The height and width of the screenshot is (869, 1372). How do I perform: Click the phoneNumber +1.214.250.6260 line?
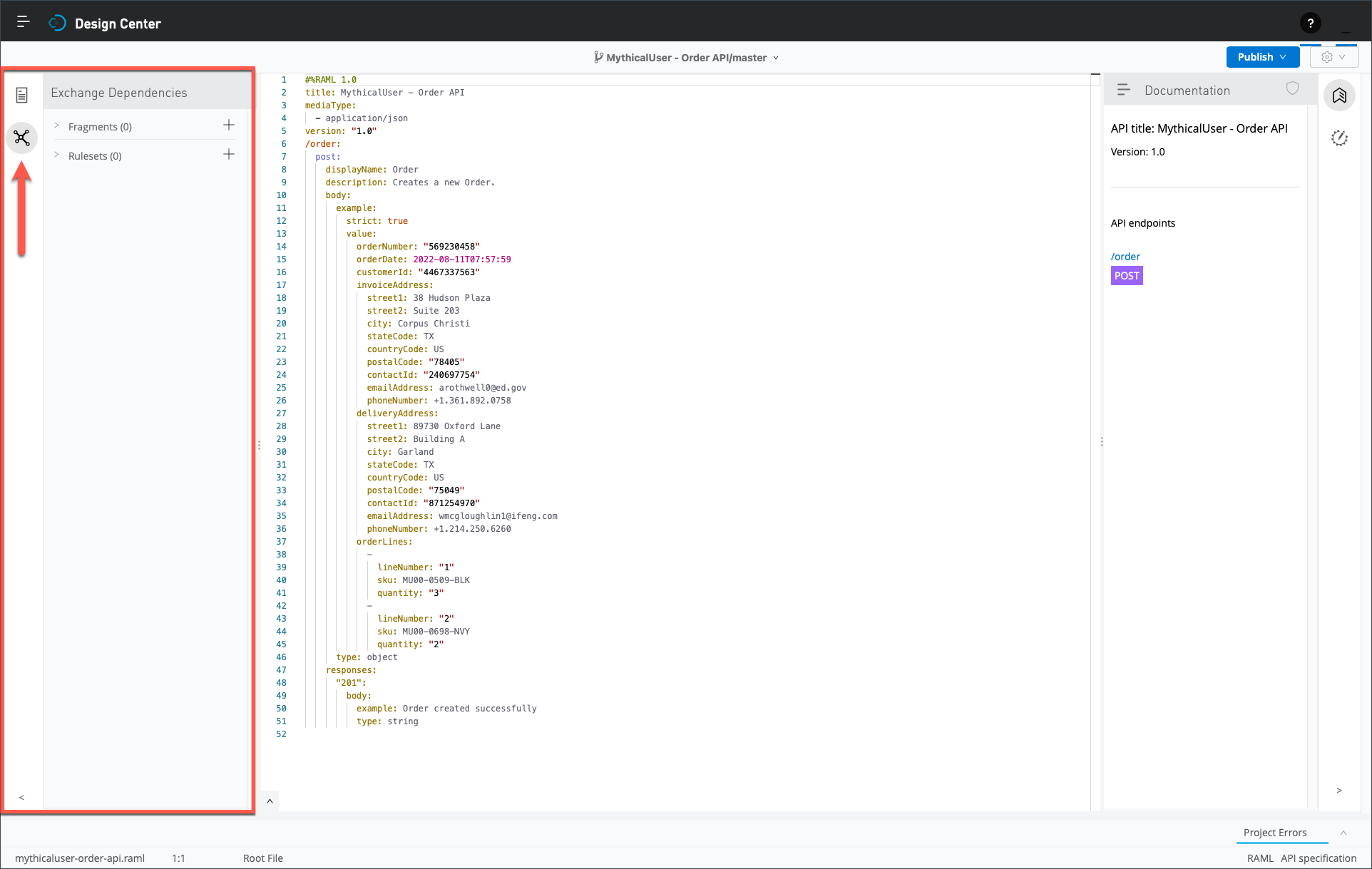click(x=439, y=529)
